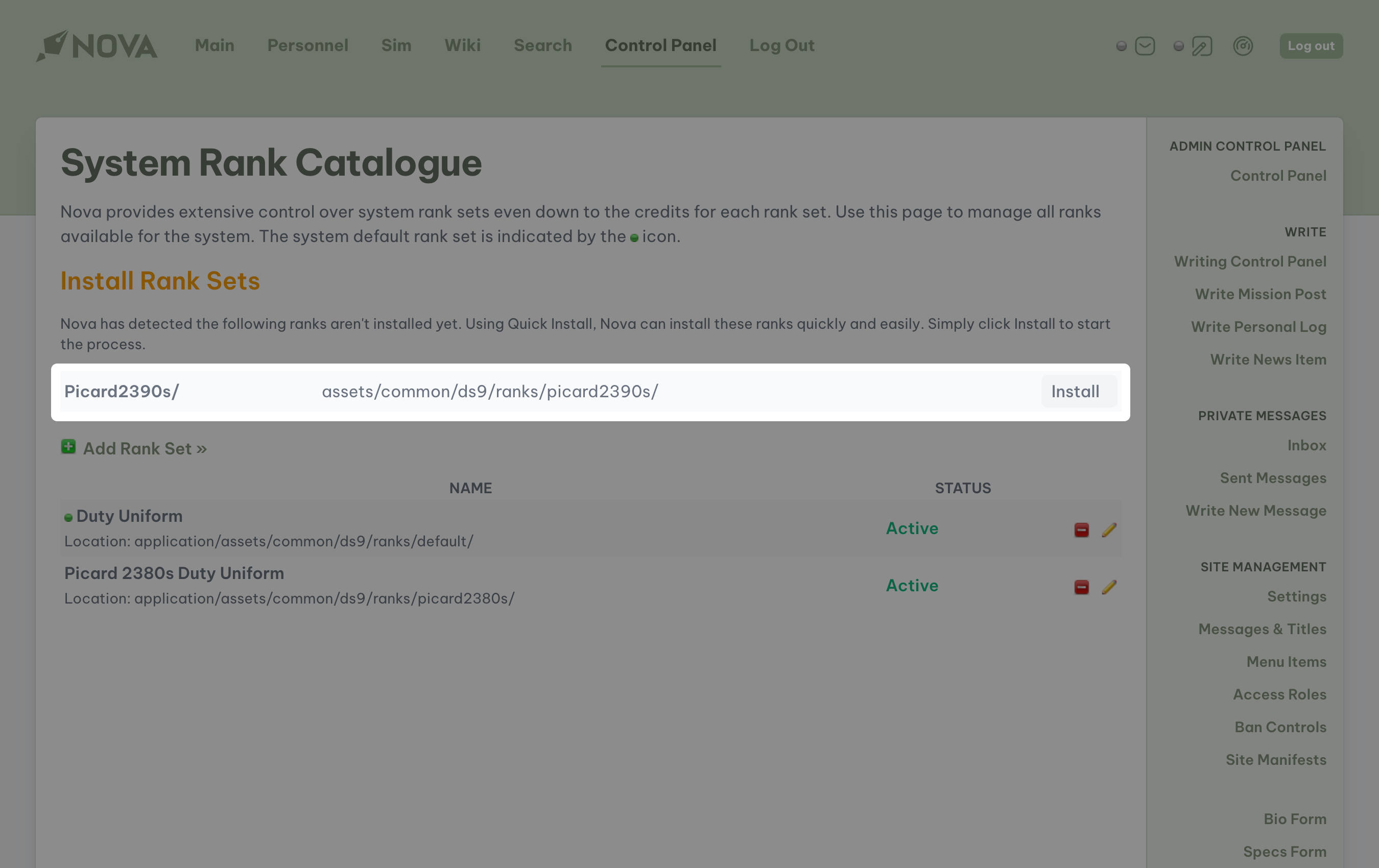The height and width of the screenshot is (868, 1379).
Task: Edit Picard 2380s Duty Uniform rank set
Action: coord(1109,587)
